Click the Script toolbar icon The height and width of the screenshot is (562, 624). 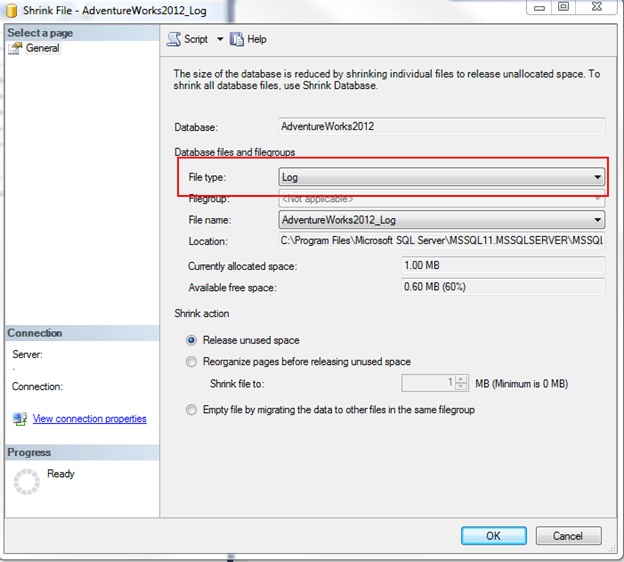point(174,39)
